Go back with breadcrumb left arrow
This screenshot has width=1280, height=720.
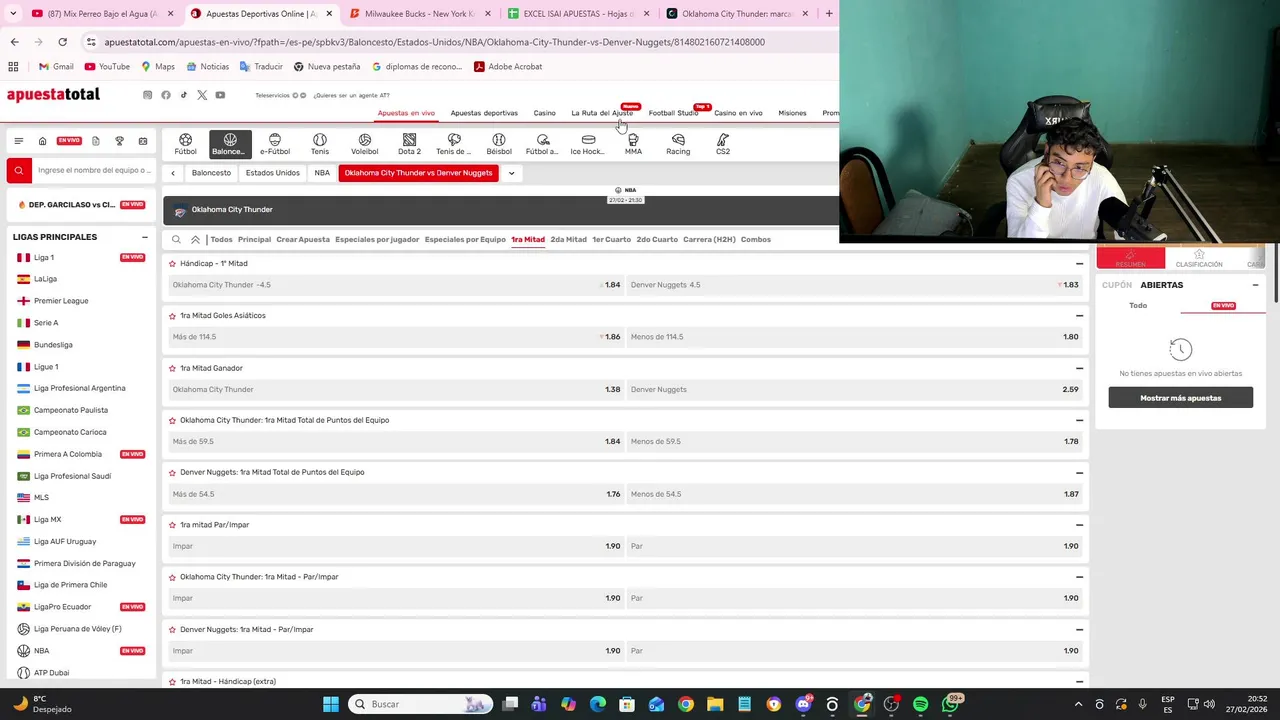click(172, 173)
